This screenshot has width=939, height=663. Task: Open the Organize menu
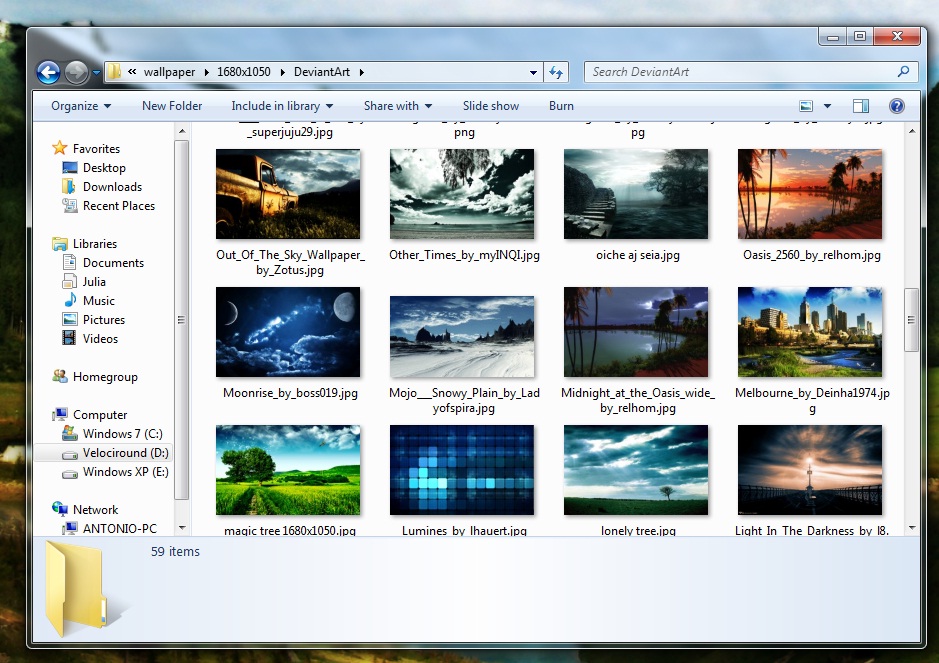(x=81, y=106)
